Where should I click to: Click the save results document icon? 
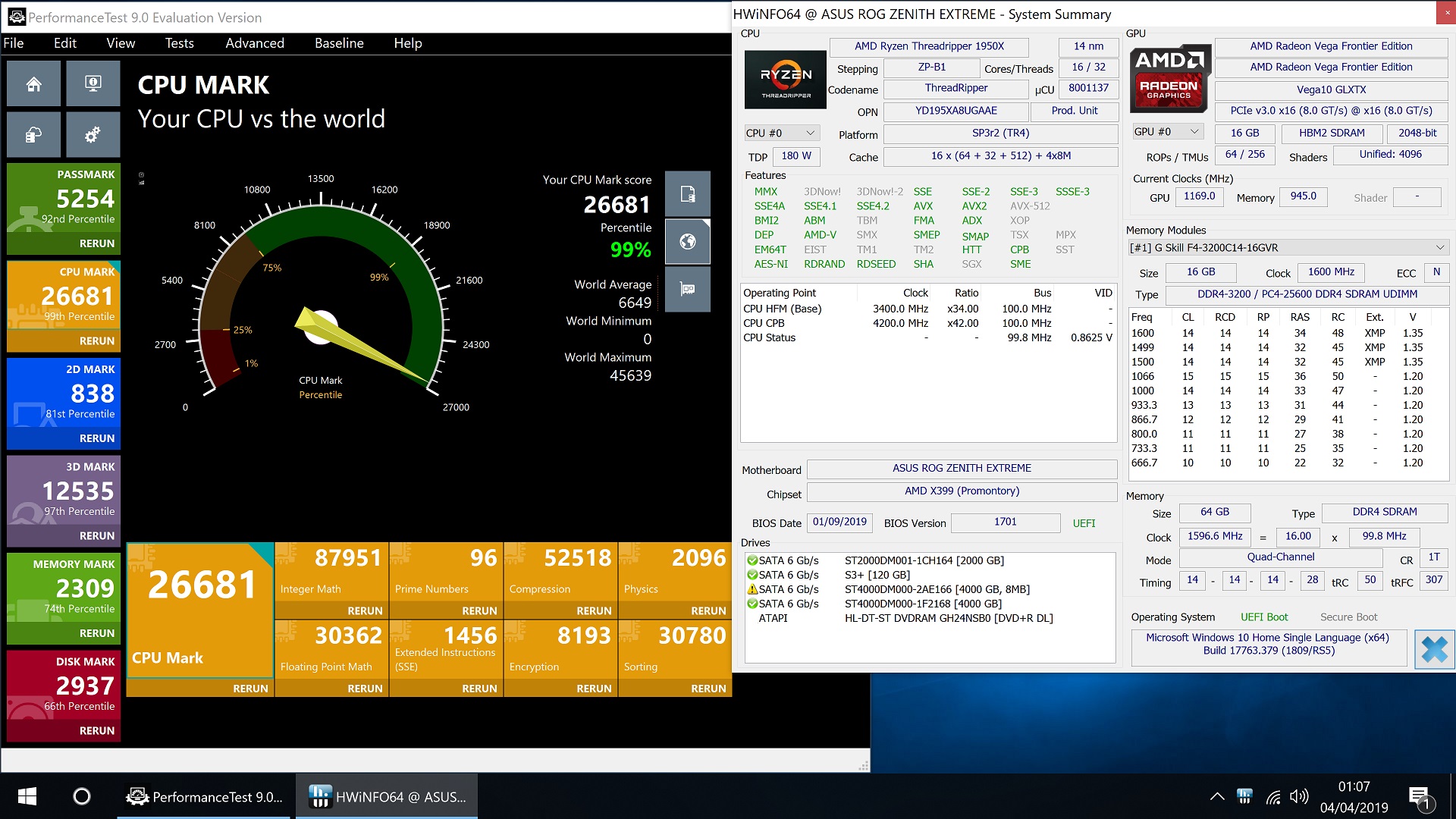[x=688, y=194]
